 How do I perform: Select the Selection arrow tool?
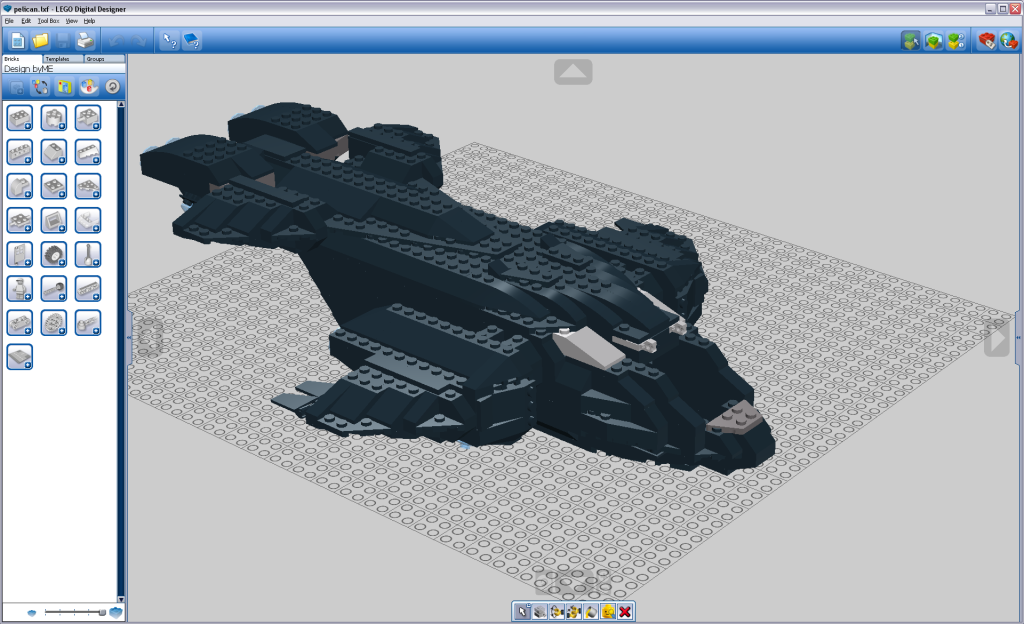(x=522, y=612)
